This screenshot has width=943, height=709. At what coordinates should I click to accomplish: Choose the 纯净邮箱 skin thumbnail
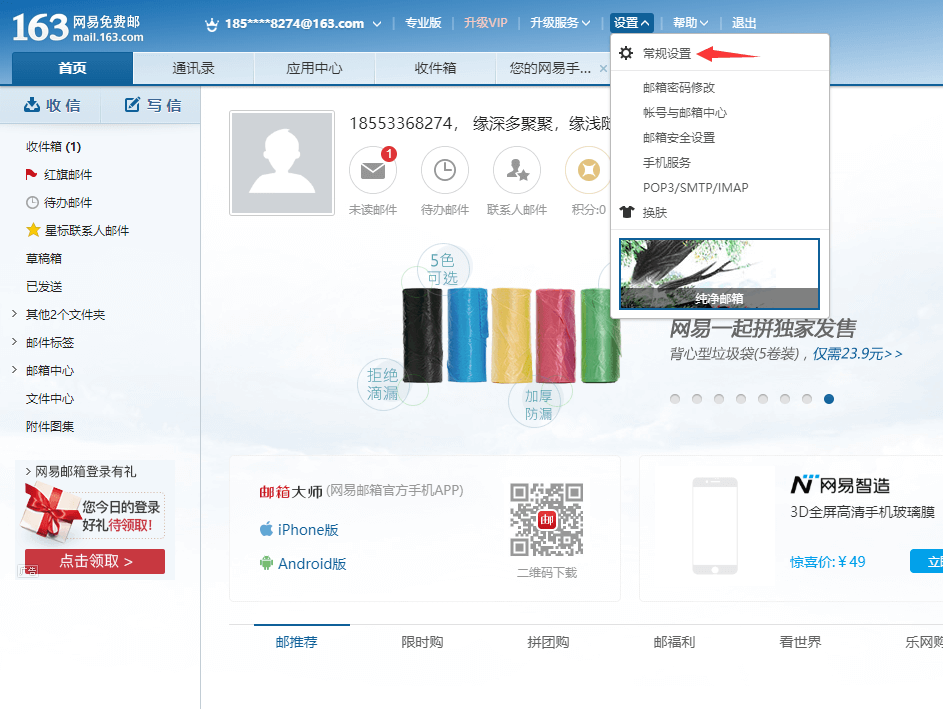(719, 273)
